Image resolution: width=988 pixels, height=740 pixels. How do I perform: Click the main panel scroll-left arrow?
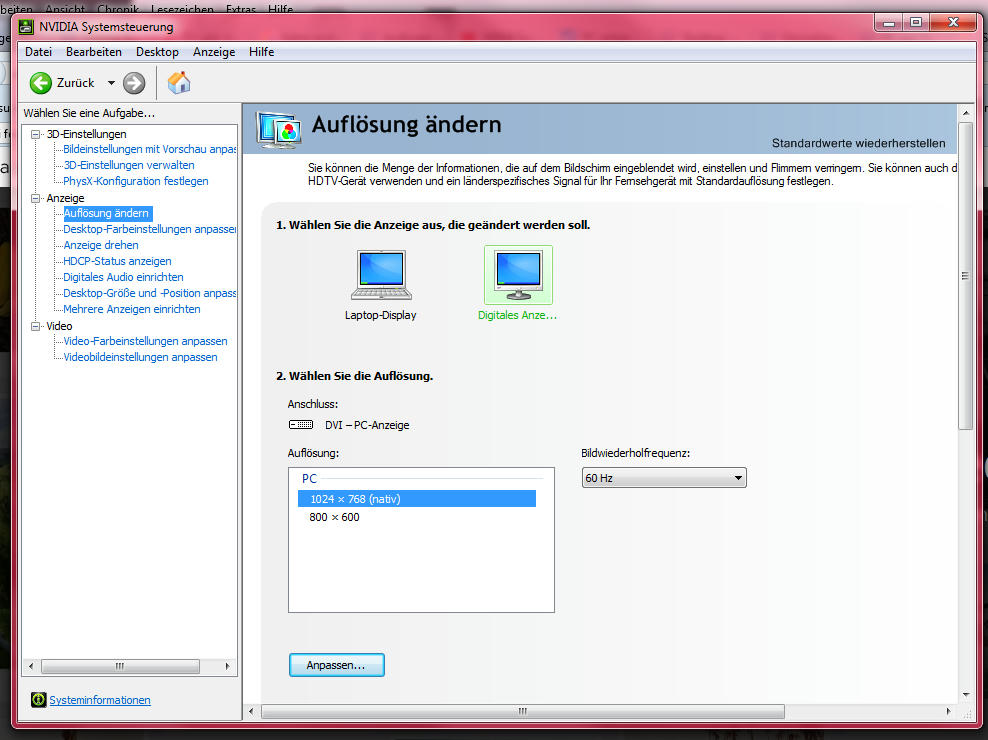point(251,711)
